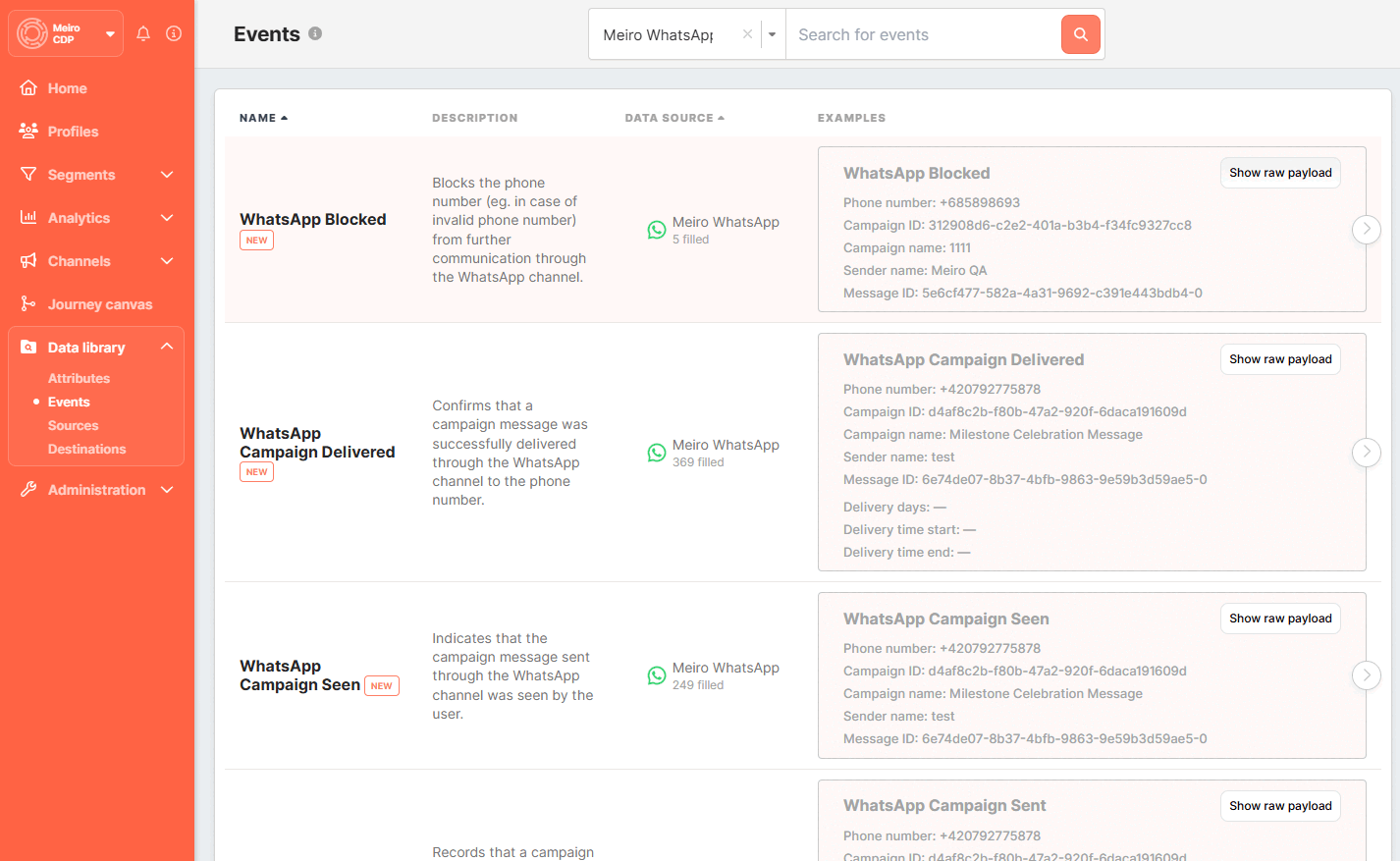Viewport: 1400px width, 861px height.
Task: Click '5 filled' count text
Action: click(x=690, y=240)
